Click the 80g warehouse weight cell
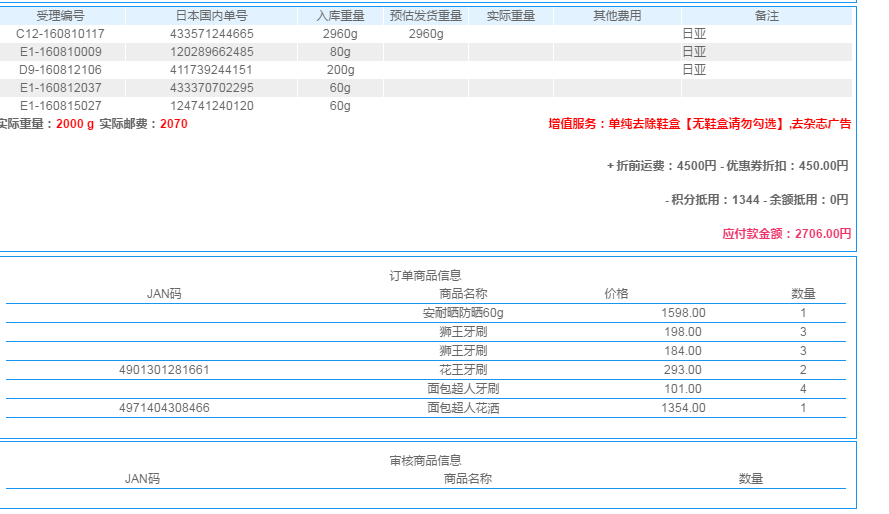Viewport: 889px width, 514px height. click(340, 52)
